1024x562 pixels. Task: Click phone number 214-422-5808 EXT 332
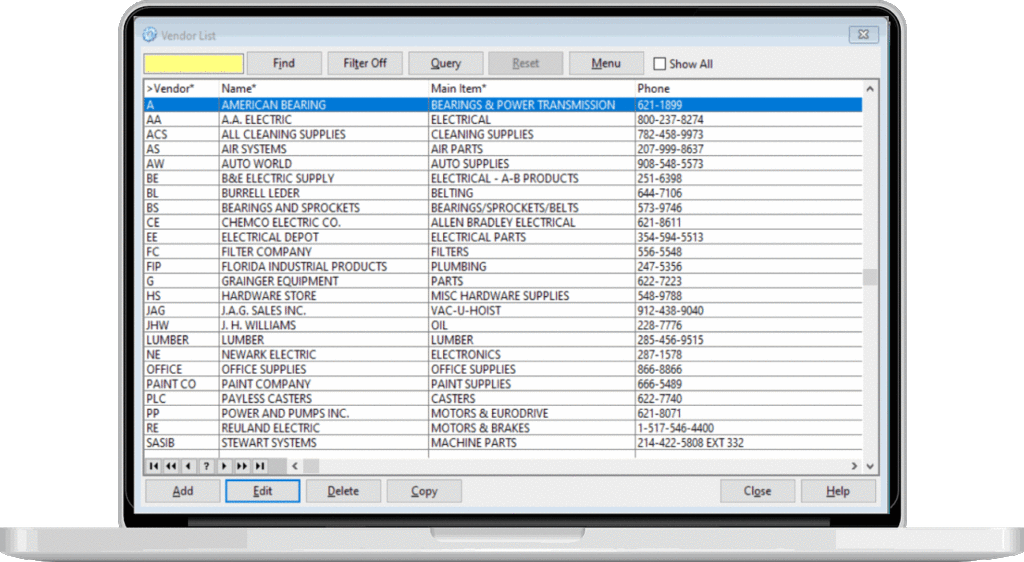748,443
